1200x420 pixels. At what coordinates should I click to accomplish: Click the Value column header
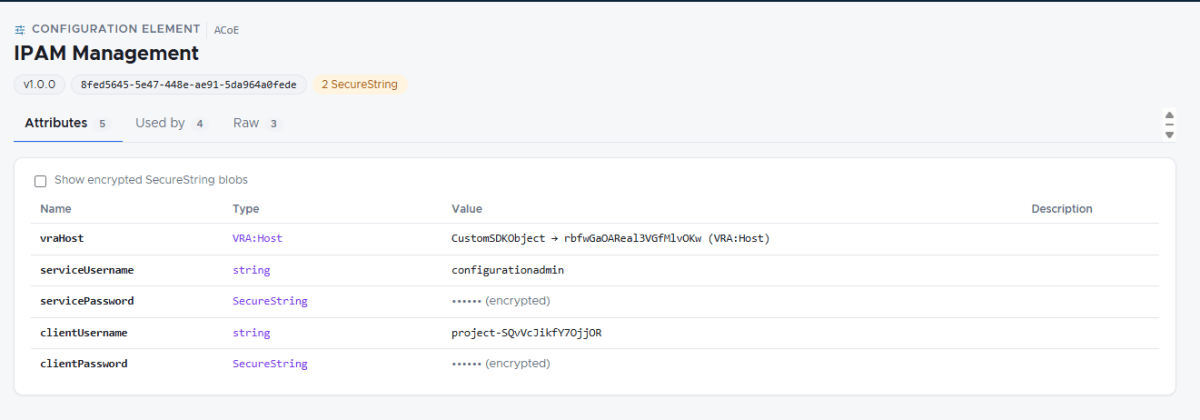click(x=467, y=209)
